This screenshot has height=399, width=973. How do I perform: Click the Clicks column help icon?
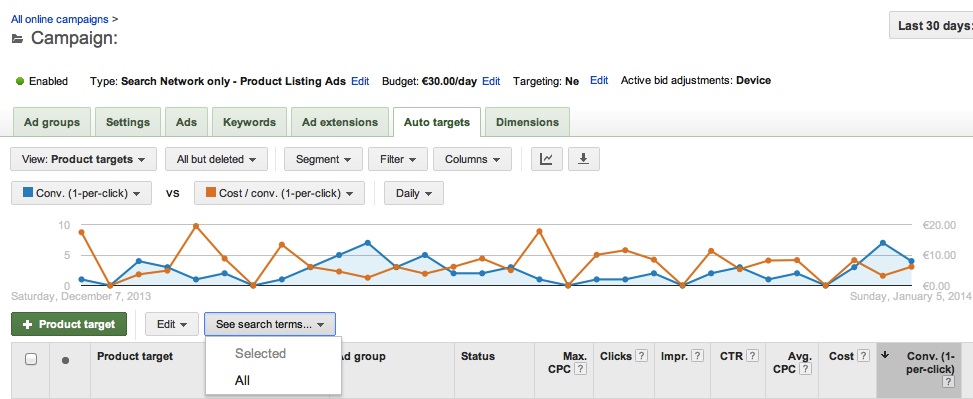[642, 356]
